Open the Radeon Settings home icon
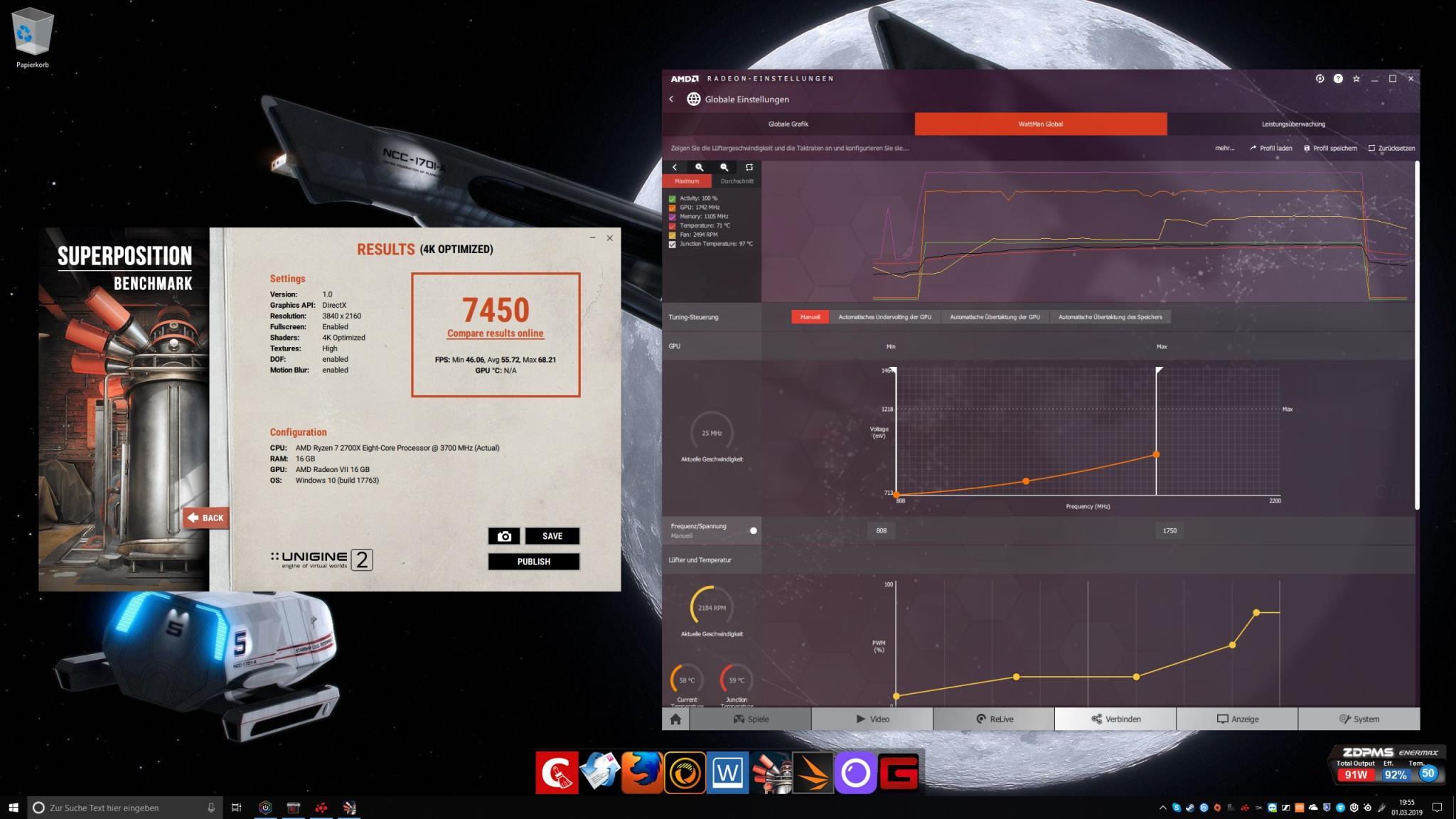The image size is (1456, 819). tap(675, 719)
